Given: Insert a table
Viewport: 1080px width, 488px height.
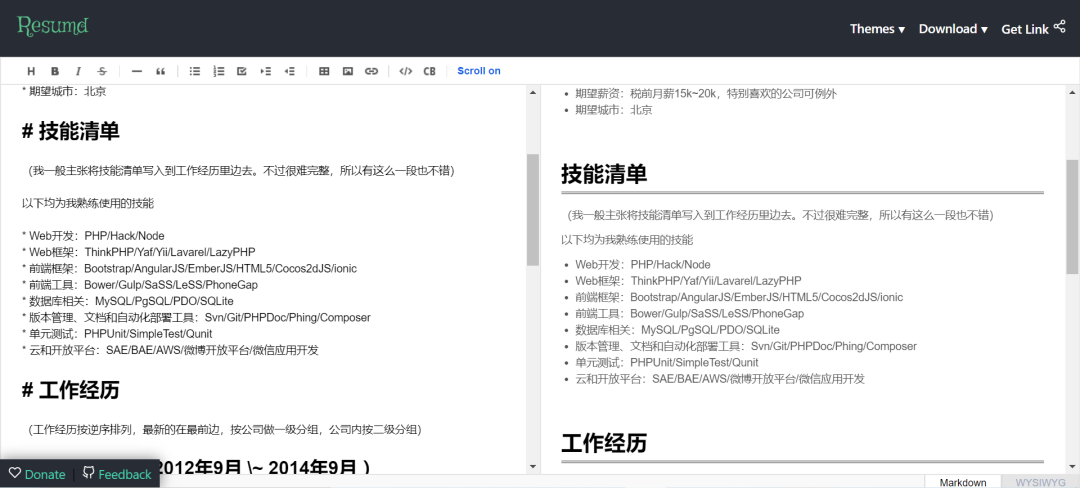Looking at the screenshot, I should [324, 71].
